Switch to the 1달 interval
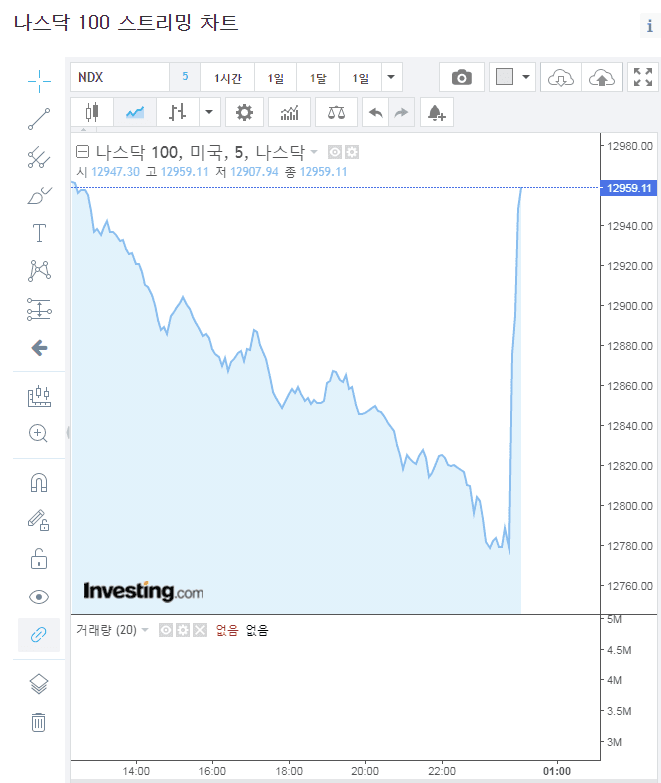 click(318, 78)
